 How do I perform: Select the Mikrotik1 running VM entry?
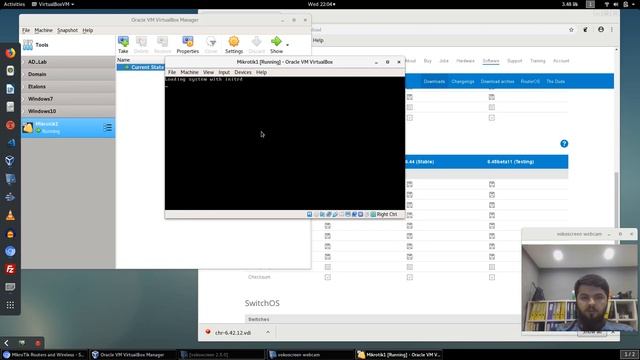coord(68,128)
